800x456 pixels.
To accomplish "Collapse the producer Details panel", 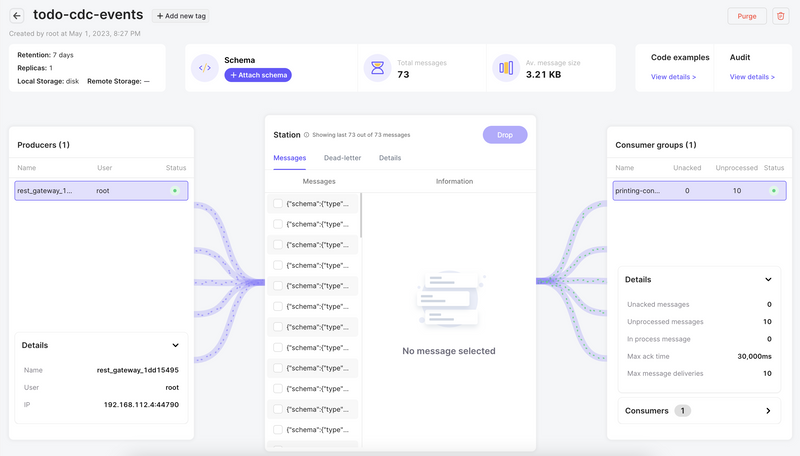I will 175,345.
